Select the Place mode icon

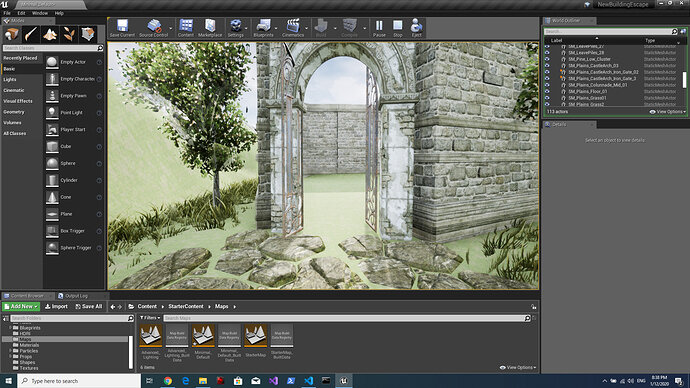pyautogui.click(x=12, y=34)
